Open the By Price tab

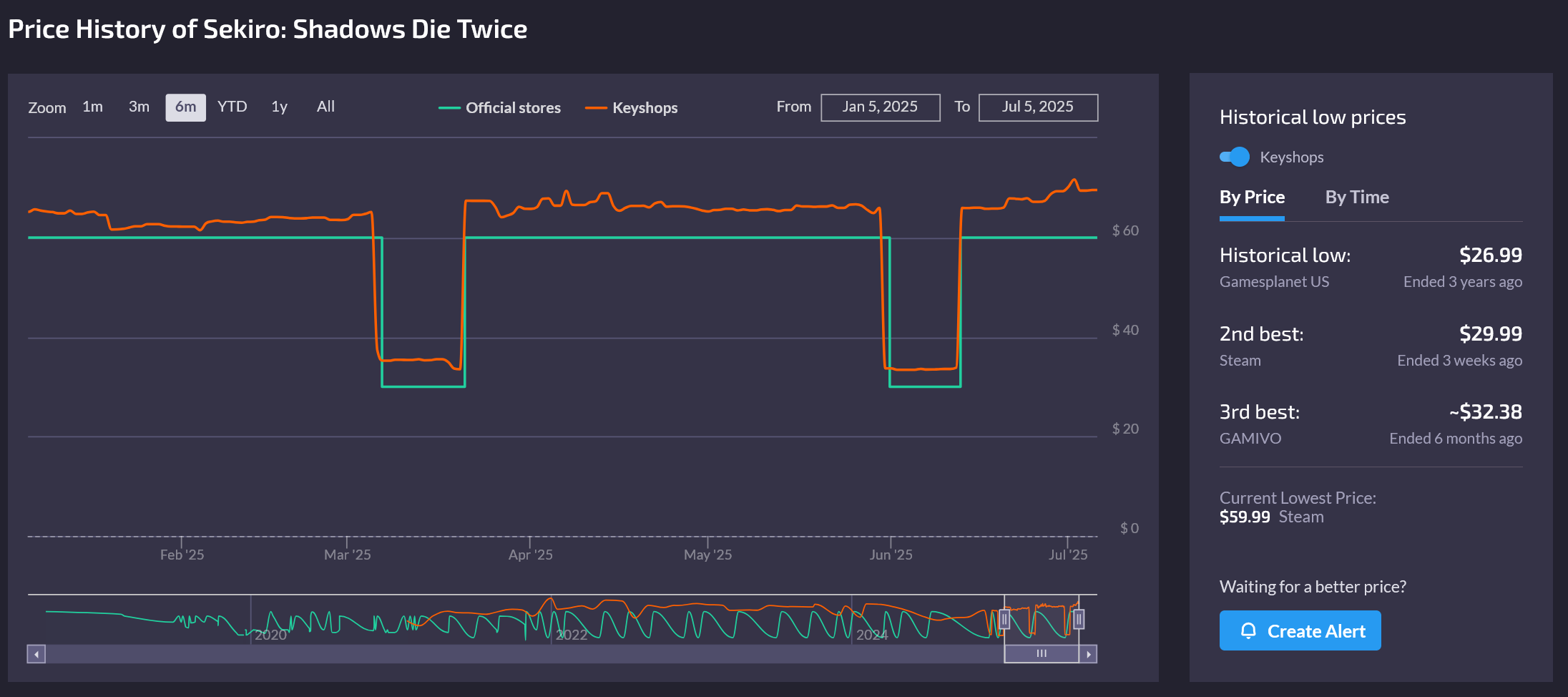1252,198
